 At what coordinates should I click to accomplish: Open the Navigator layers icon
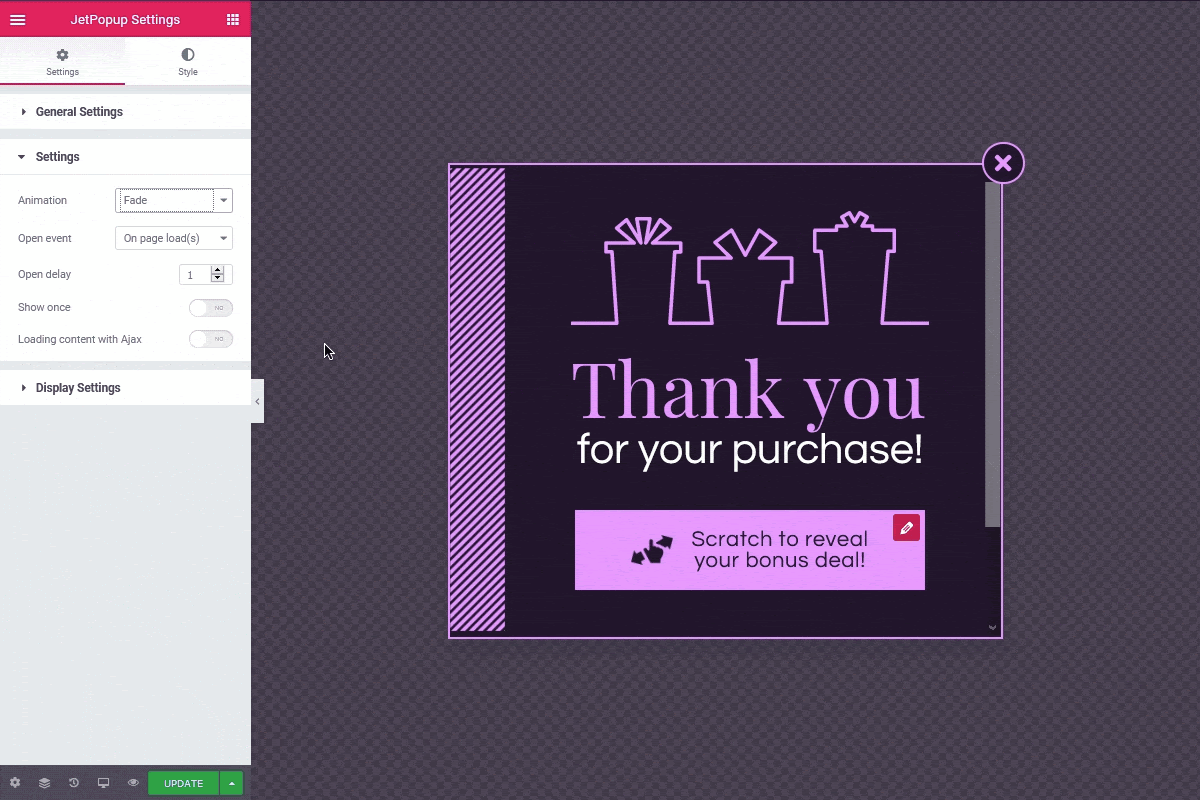44,783
